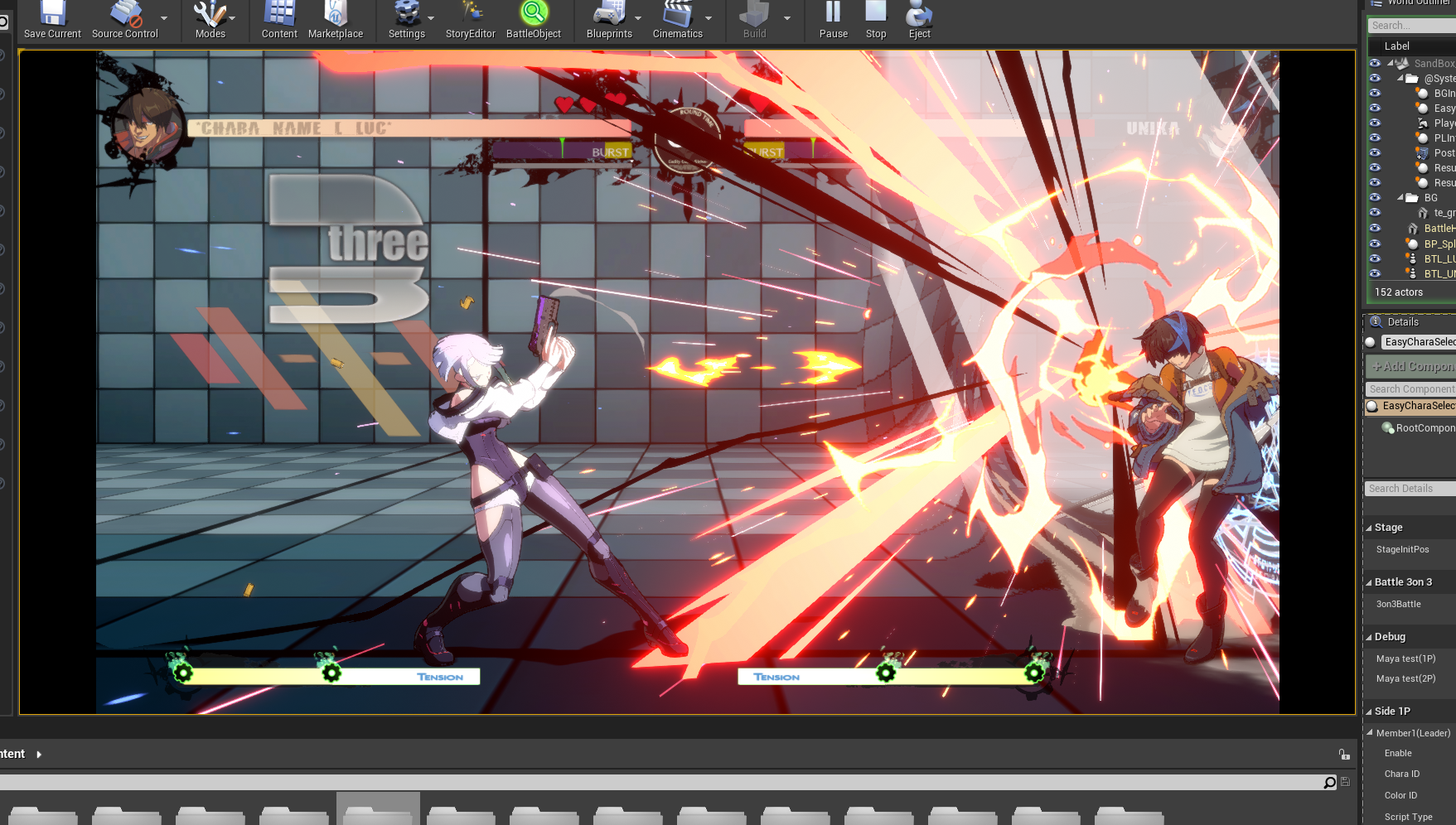This screenshot has width=1456, height=825.
Task: Click the search magnifier in the content browser
Action: (x=1330, y=782)
